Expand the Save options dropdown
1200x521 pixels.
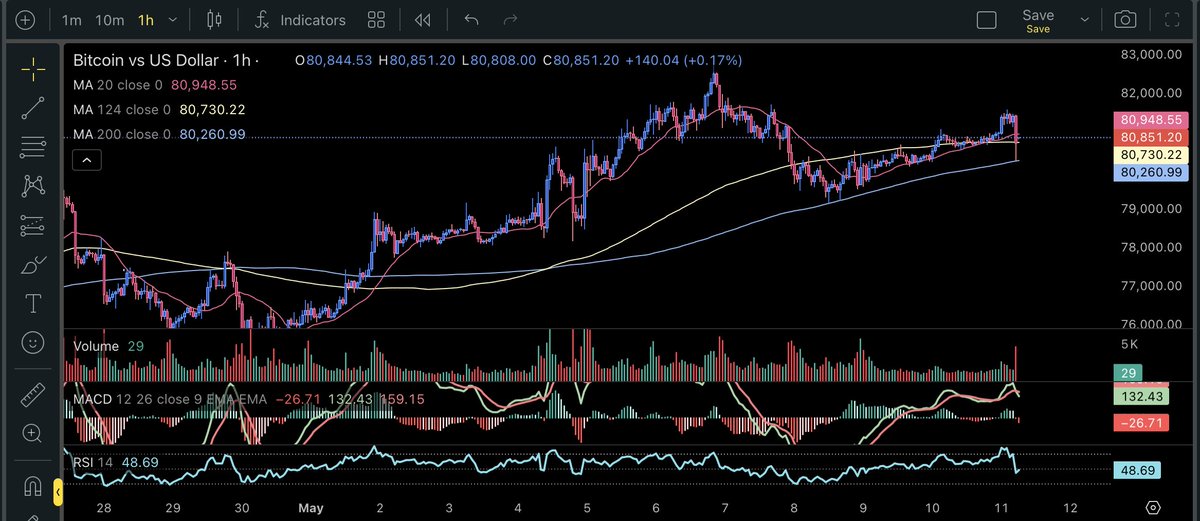pyautogui.click(x=1085, y=20)
